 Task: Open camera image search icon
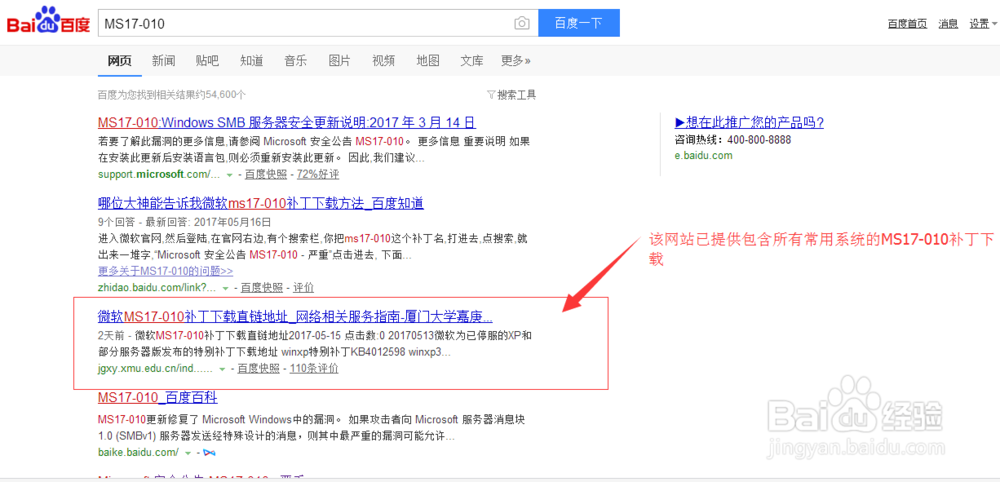click(522, 24)
